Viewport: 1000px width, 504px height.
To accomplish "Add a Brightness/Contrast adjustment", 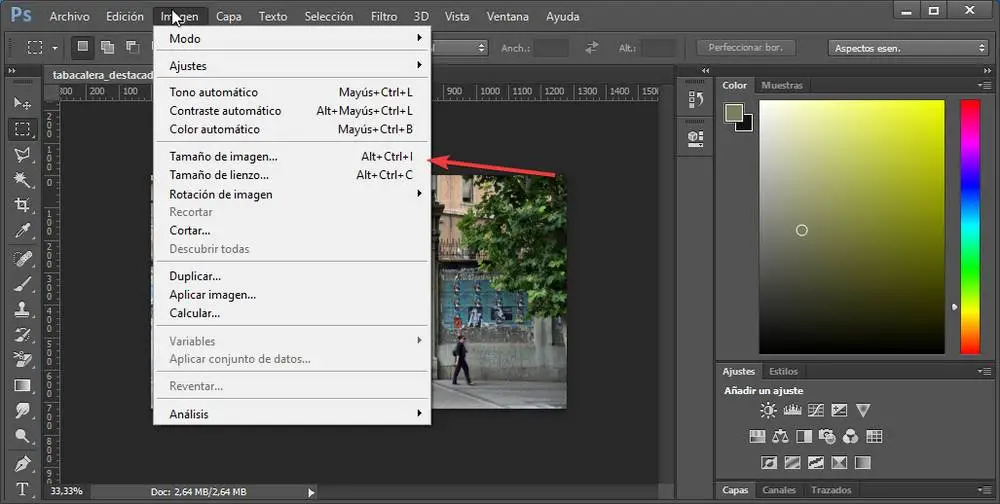I will pos(768,410).
